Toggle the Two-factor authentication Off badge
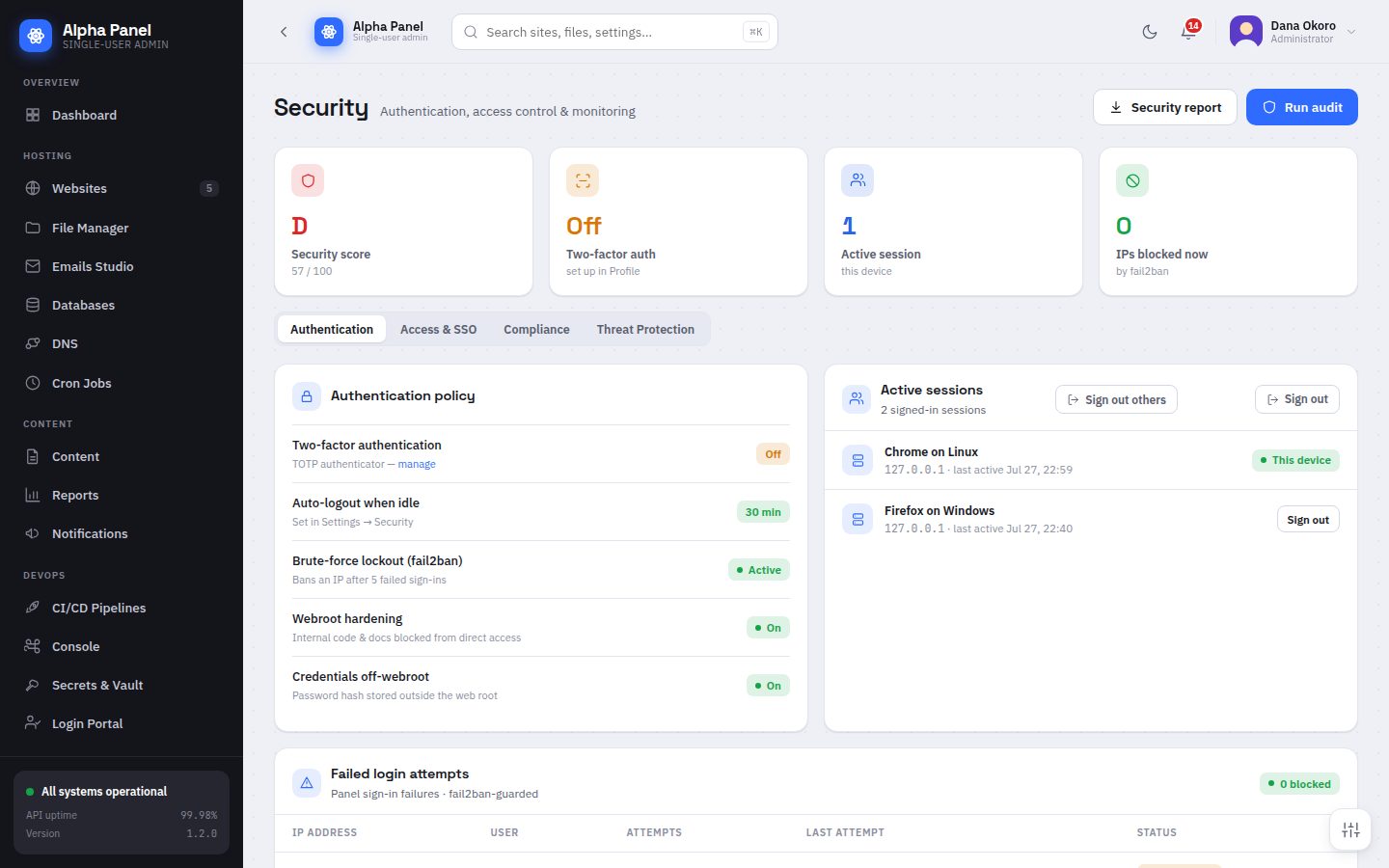 click(773, 454)
